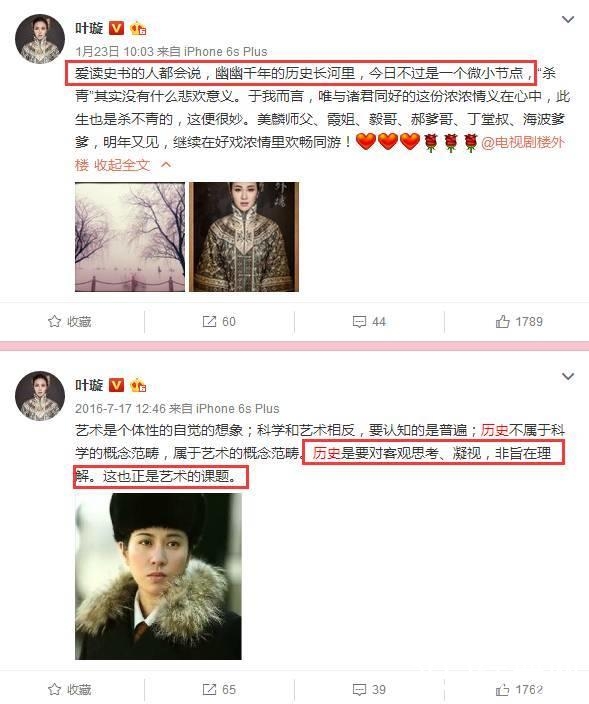The width and height of the screenshot is (589, 704).
Task: Open comments icon showing 39
Action: coord(359,689)
